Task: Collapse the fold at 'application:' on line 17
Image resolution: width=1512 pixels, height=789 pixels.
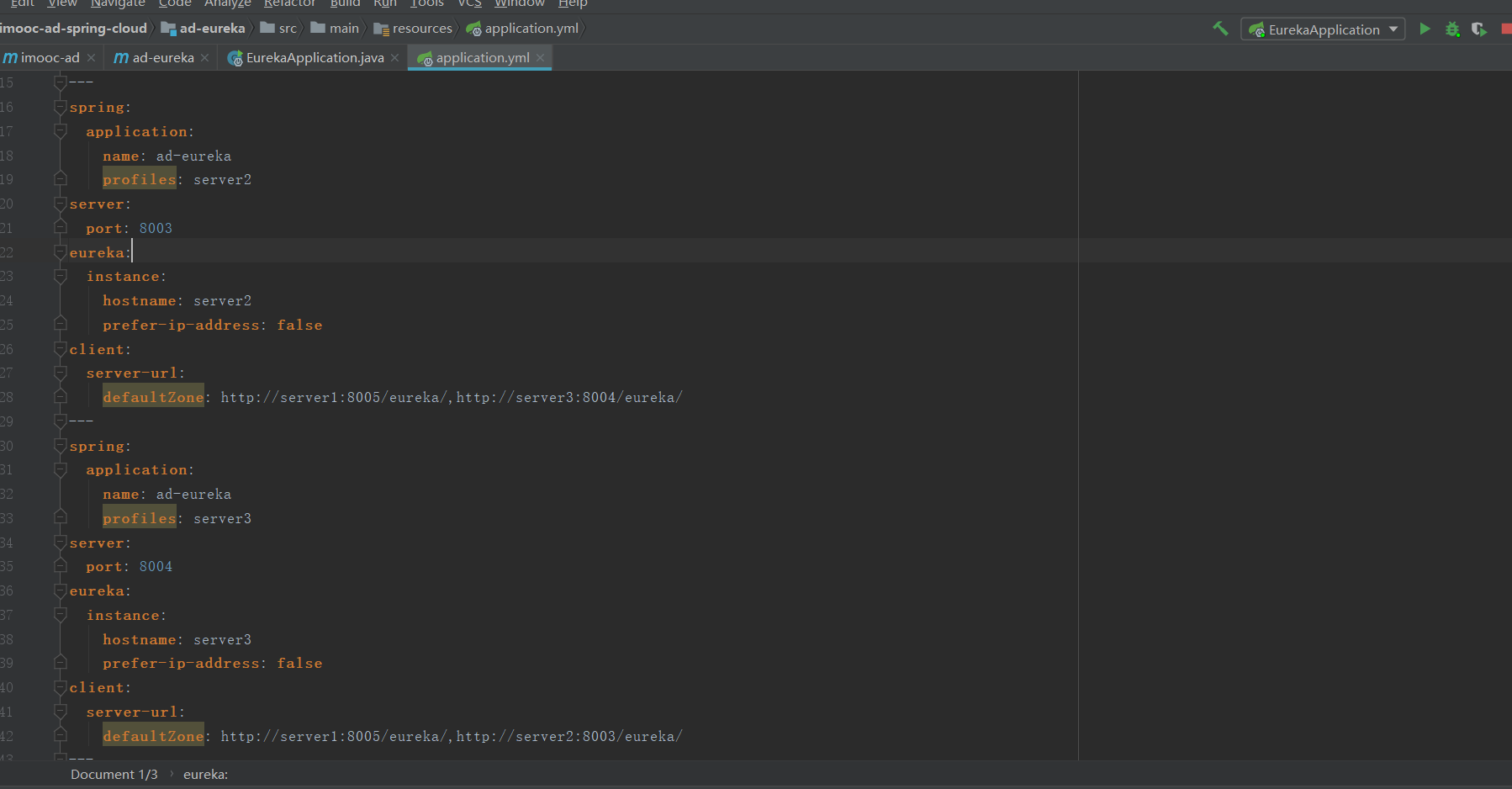Action: point(61,132)
